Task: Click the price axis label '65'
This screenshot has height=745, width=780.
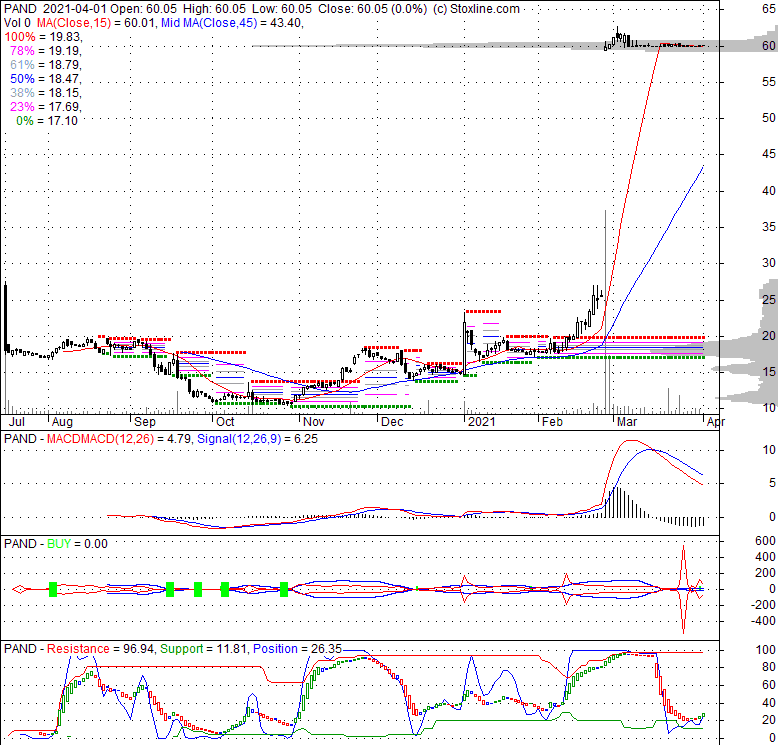Action: [x=769, y=9]
